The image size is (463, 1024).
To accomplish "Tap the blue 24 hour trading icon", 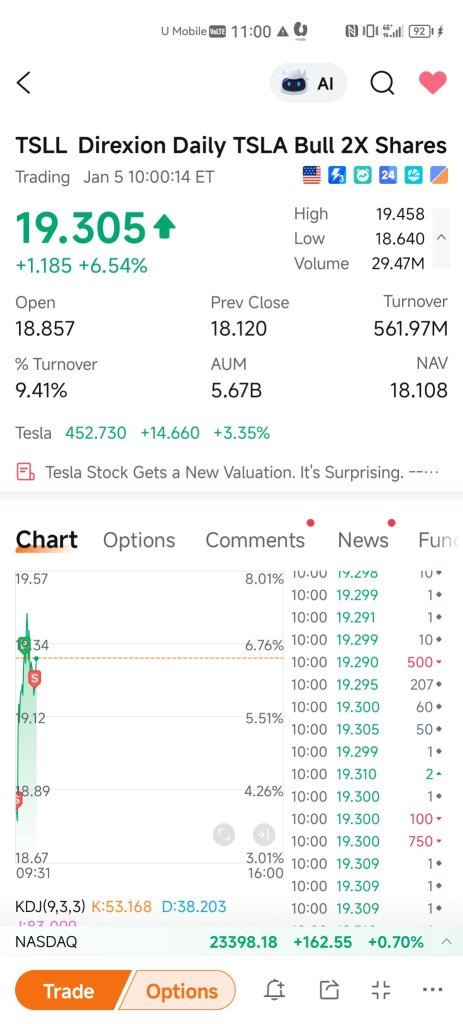I will point(389,175).
